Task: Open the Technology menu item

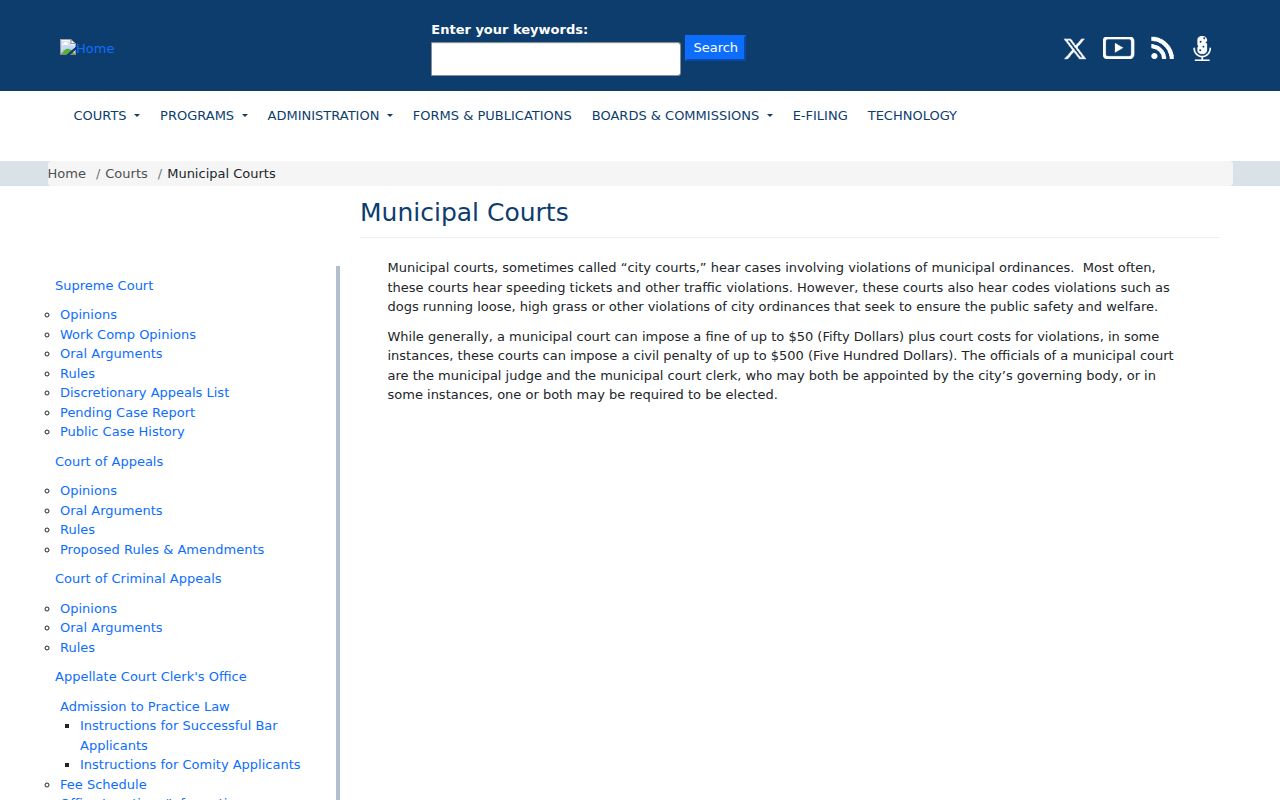Action: click(x=912, y=115)
